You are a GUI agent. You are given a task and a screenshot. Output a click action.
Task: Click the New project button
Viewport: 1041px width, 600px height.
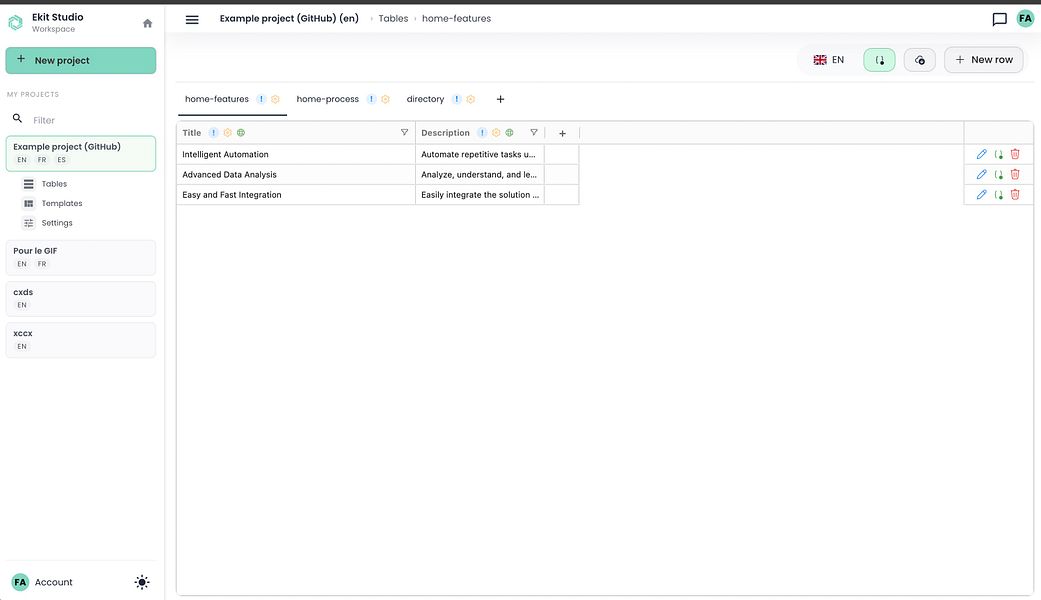(81, 60)
